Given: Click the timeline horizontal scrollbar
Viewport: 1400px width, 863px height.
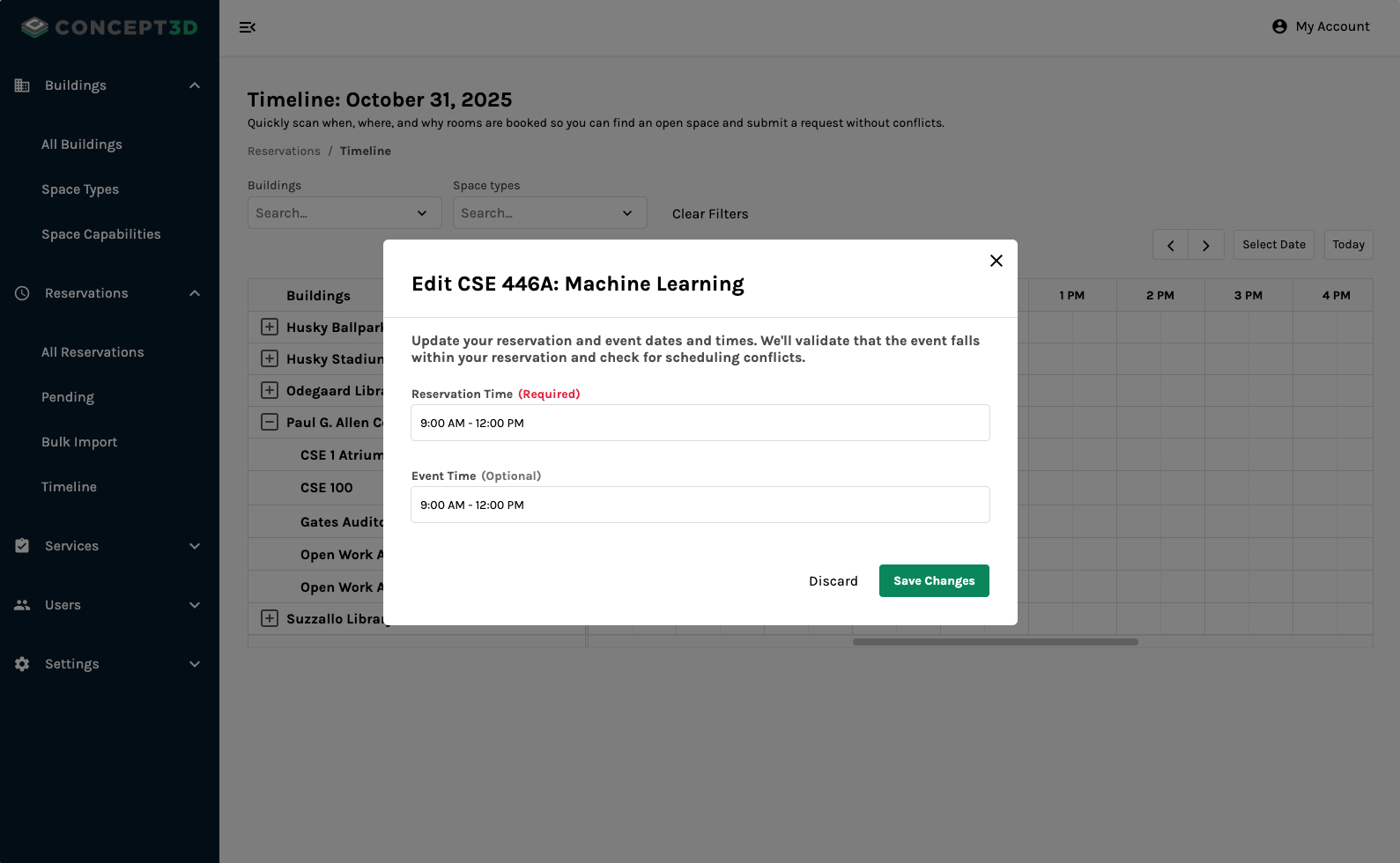Looking at the screenshot, I should 995,642.
